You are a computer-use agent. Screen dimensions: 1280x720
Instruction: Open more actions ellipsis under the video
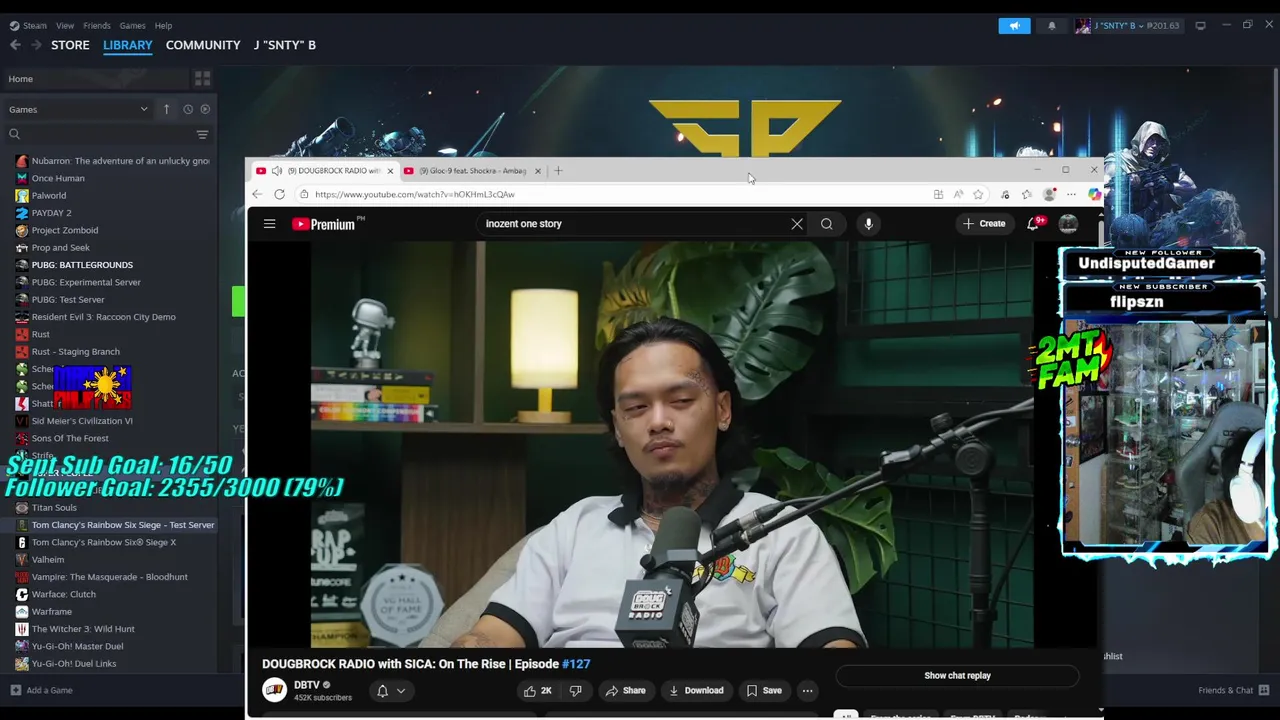(807, 691)
